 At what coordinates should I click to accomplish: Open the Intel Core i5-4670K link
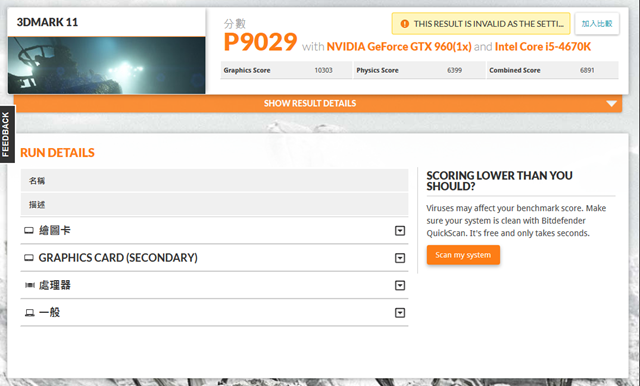542,47
